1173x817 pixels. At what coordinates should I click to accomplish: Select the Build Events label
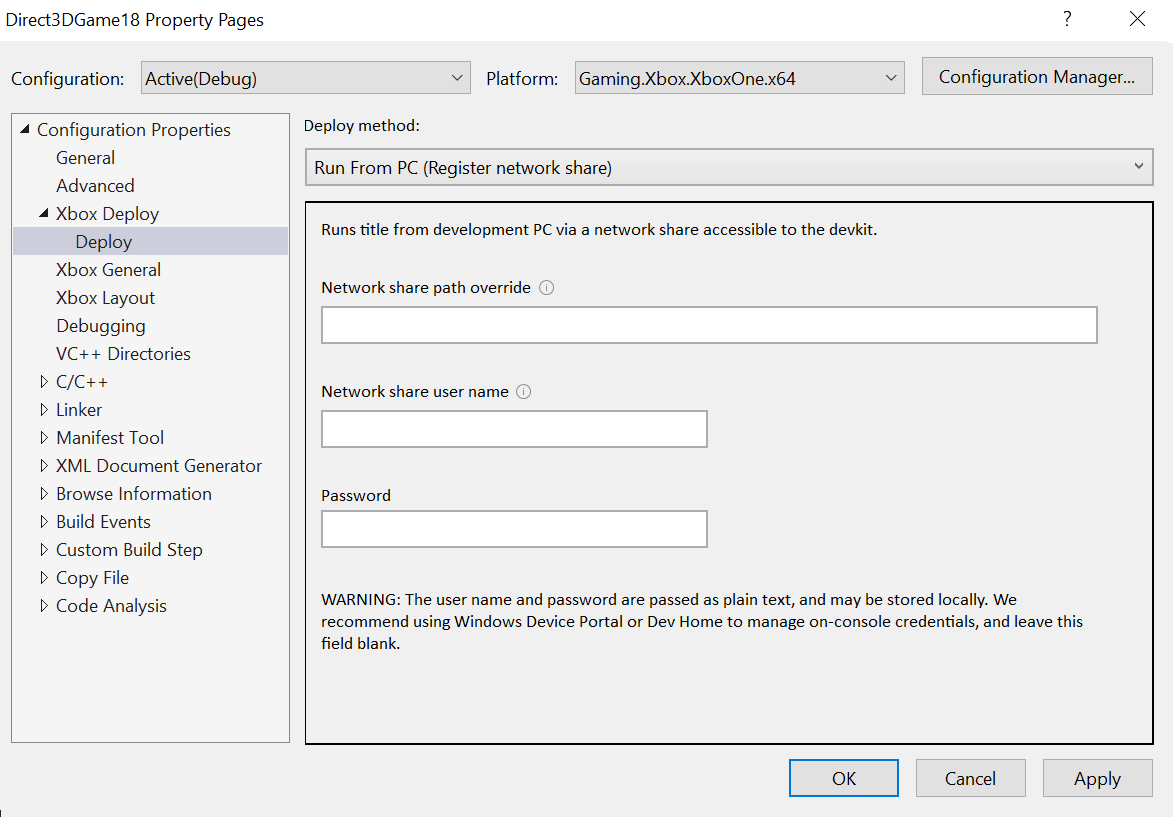click(103, 522)
